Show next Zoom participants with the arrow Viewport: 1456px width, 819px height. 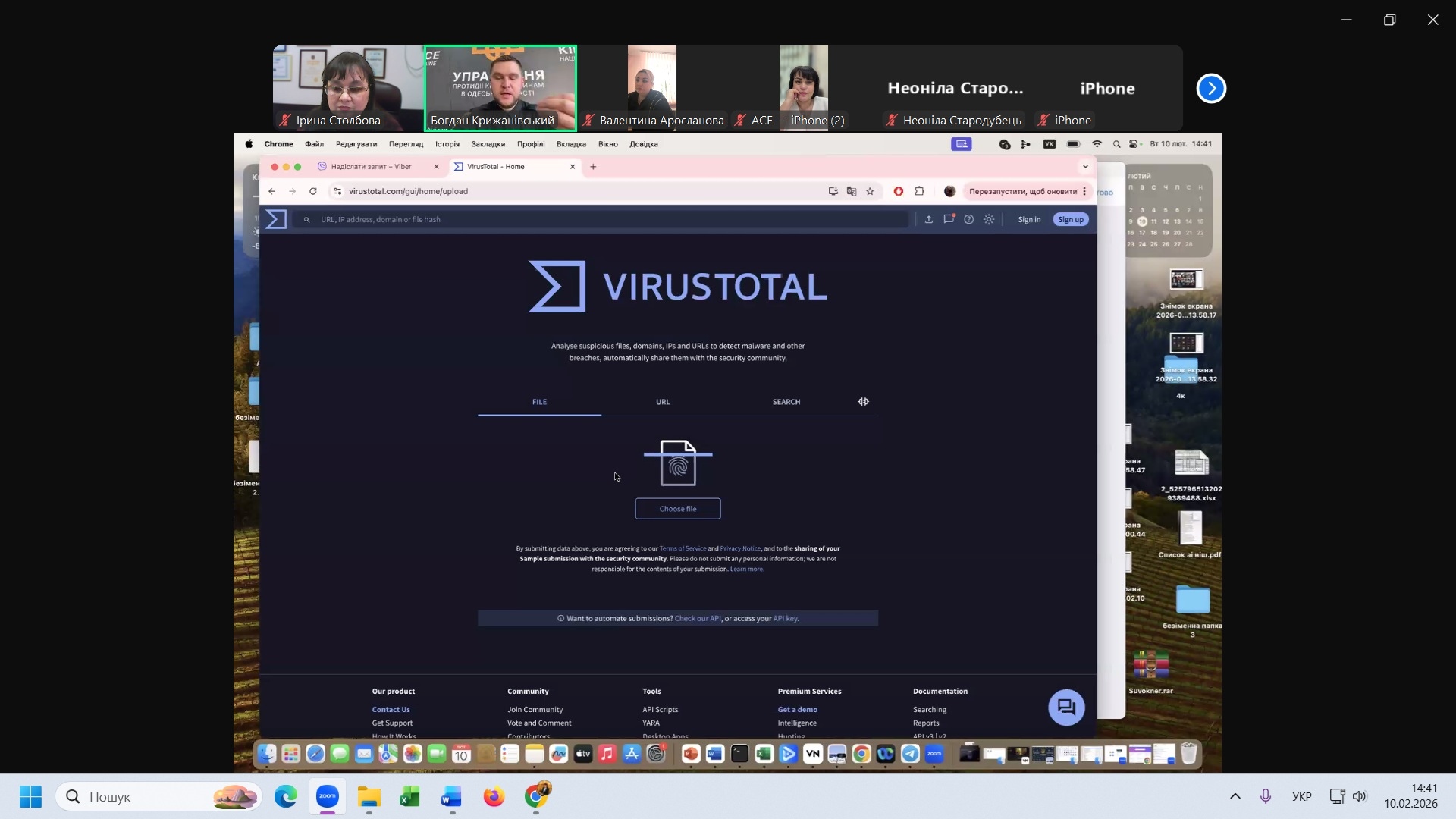[1211, 89]
